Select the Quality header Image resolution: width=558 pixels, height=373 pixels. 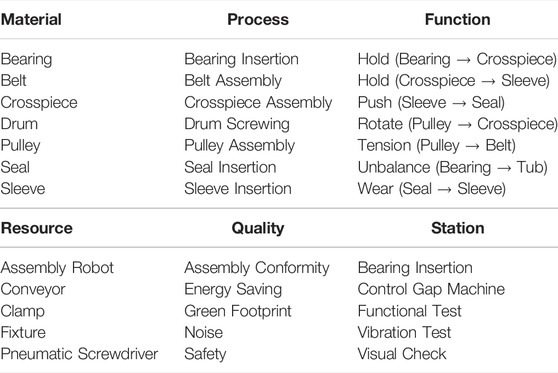click(x=258, y=228)
